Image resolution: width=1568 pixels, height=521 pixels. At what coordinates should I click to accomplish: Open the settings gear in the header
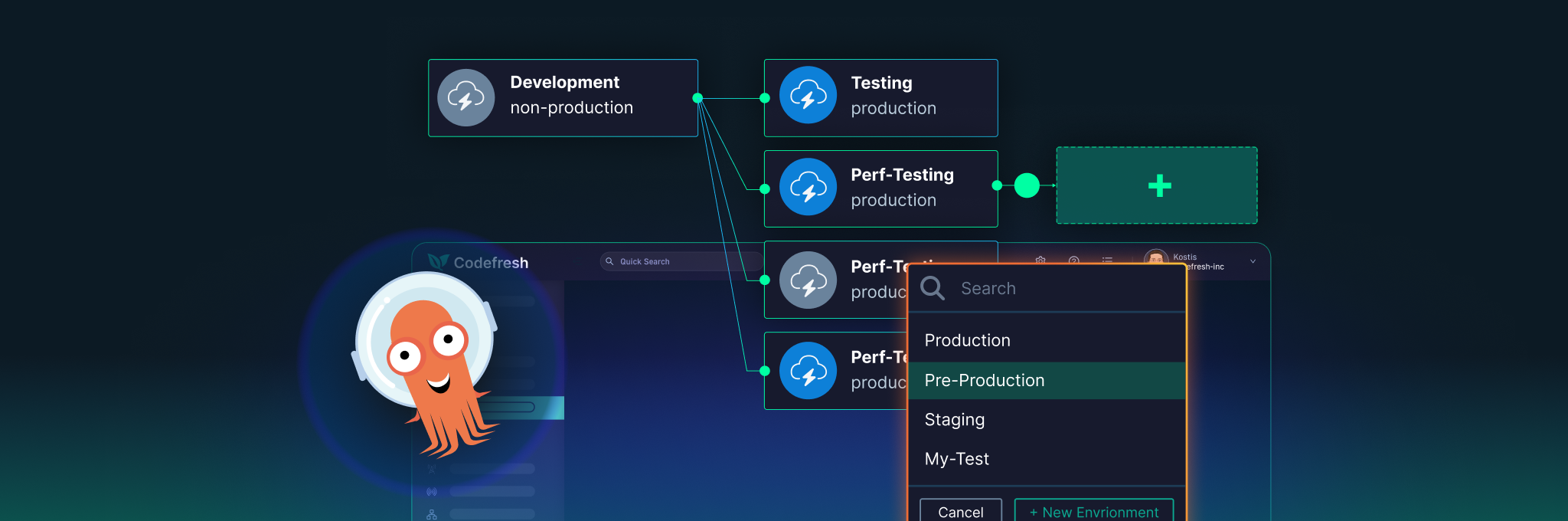(1040, 260)
